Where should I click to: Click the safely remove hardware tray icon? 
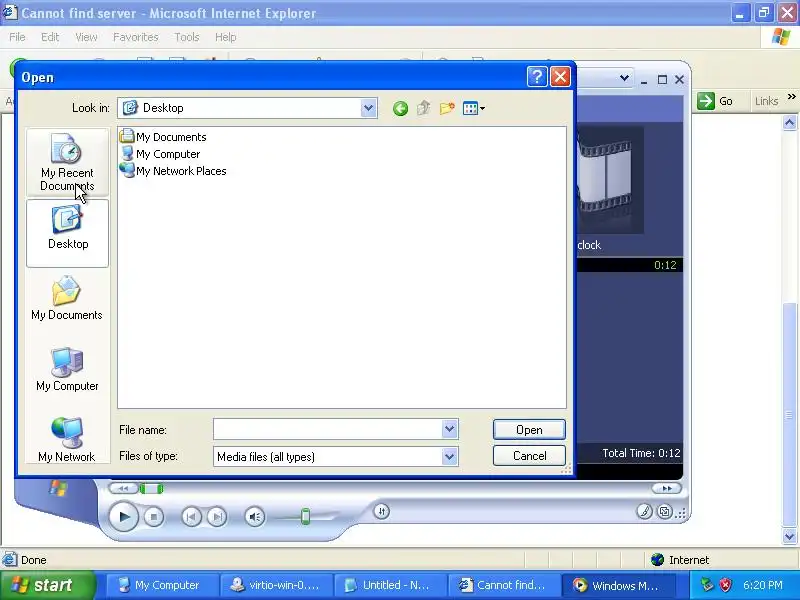click(x=707, y=585)
